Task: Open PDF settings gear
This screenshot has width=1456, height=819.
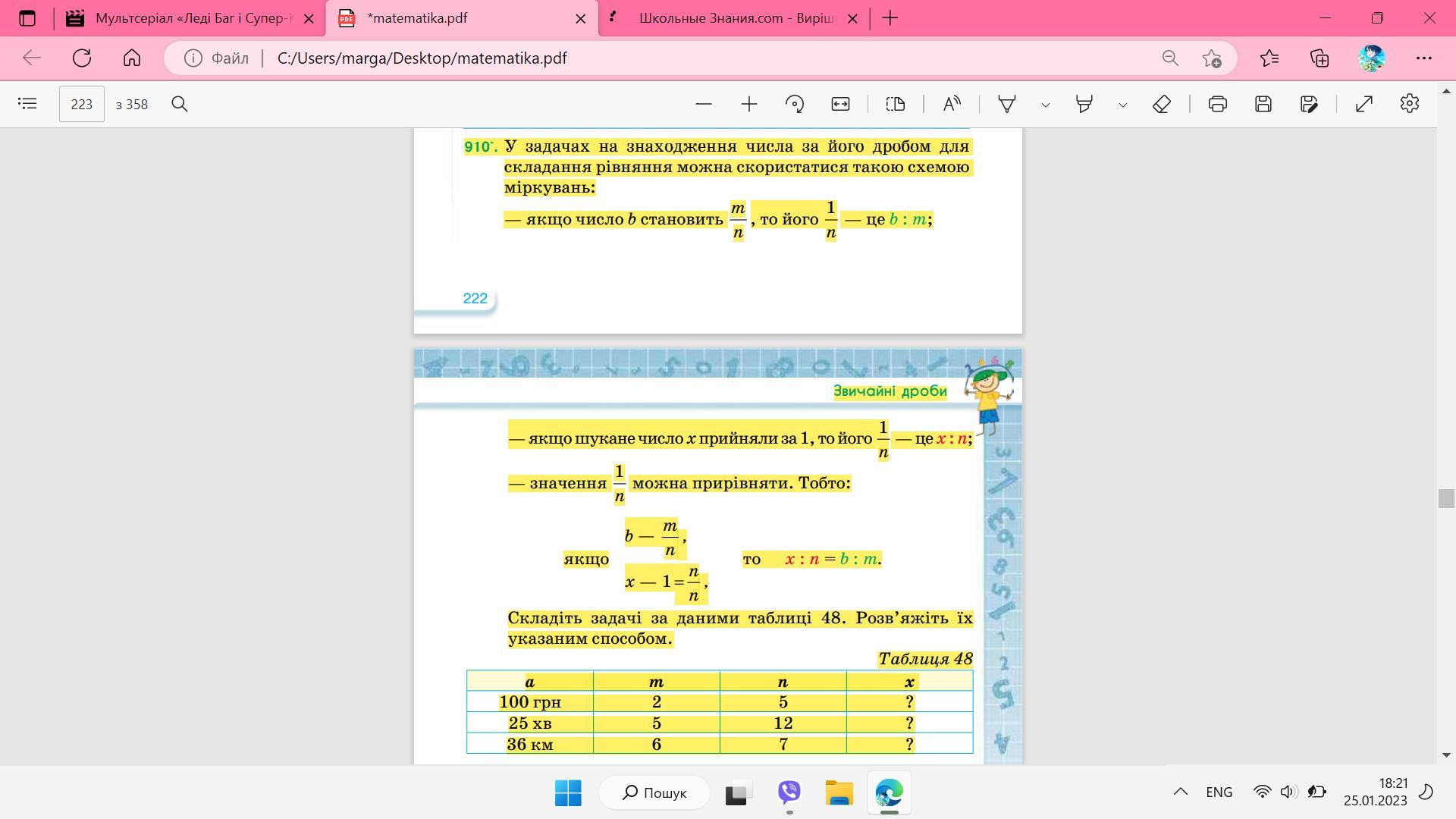Action: (1410, 104)
